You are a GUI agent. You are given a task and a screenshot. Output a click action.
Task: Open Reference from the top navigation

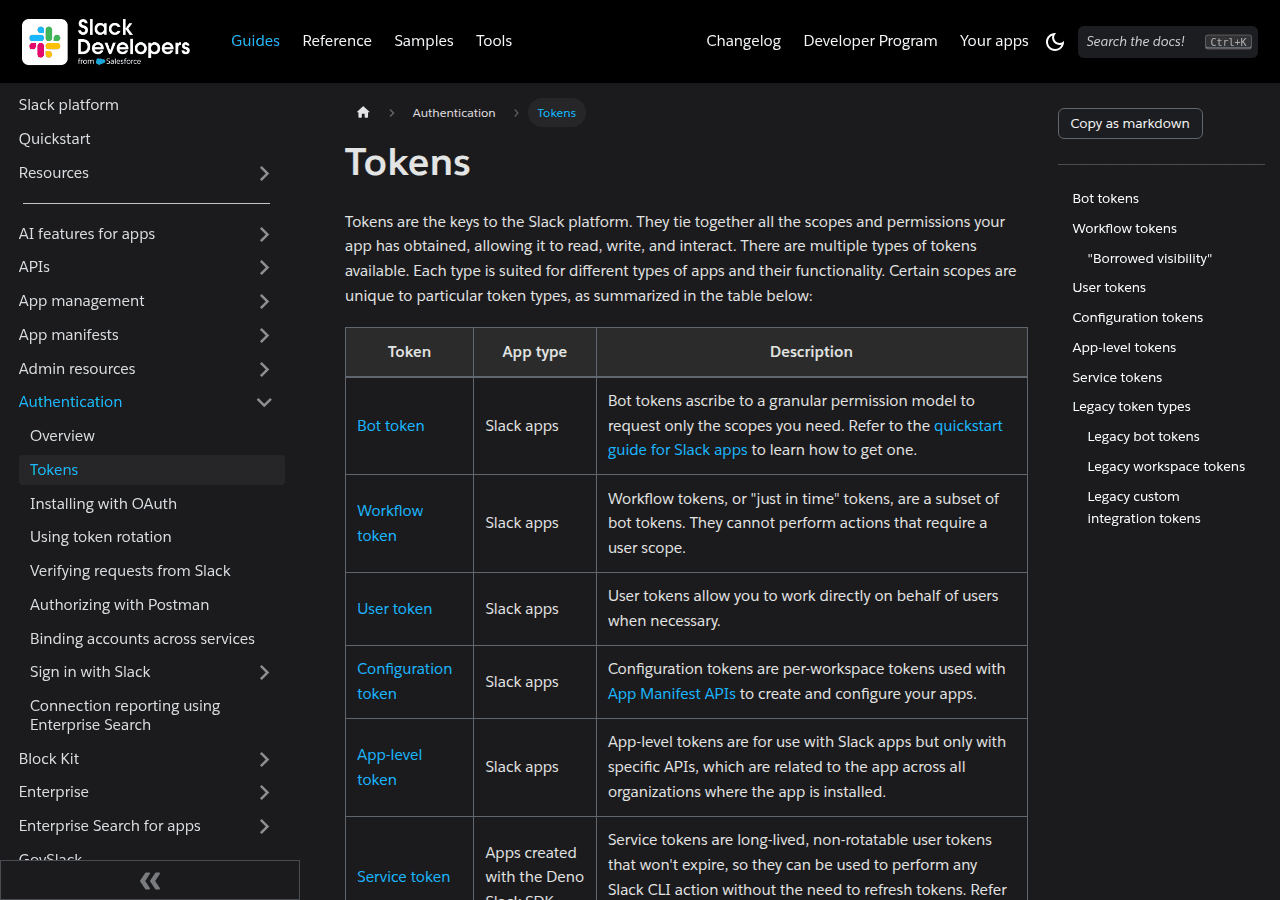337,41
